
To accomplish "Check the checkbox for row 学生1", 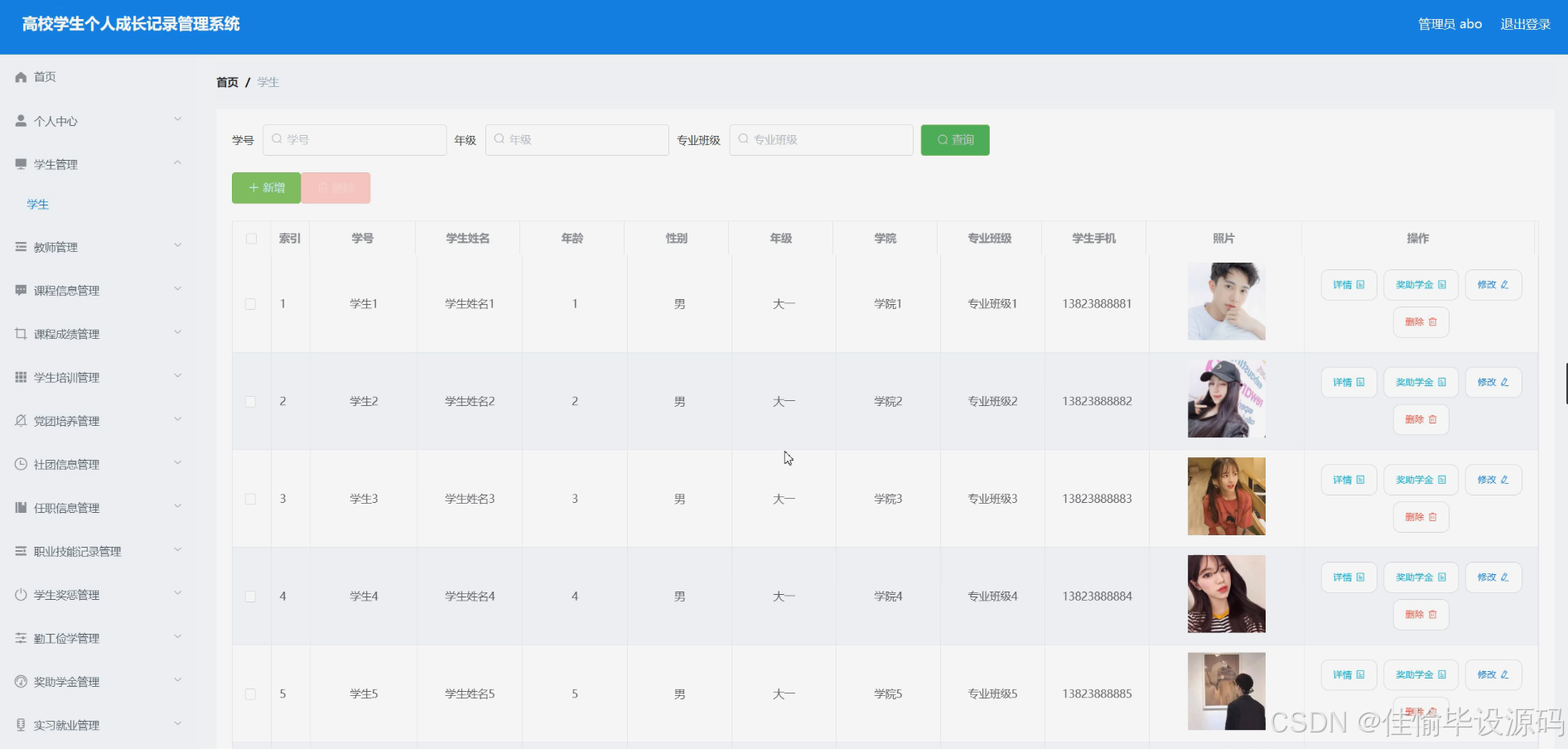I will pos(250,304).
